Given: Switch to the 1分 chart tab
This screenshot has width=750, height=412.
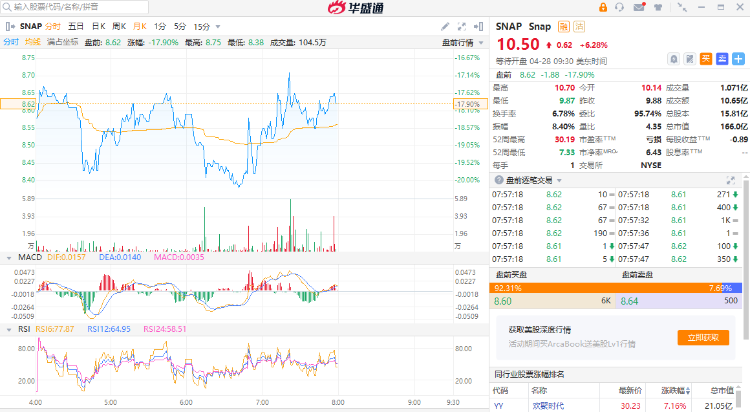Looking at the screenshot, I should tap(160, 26).
